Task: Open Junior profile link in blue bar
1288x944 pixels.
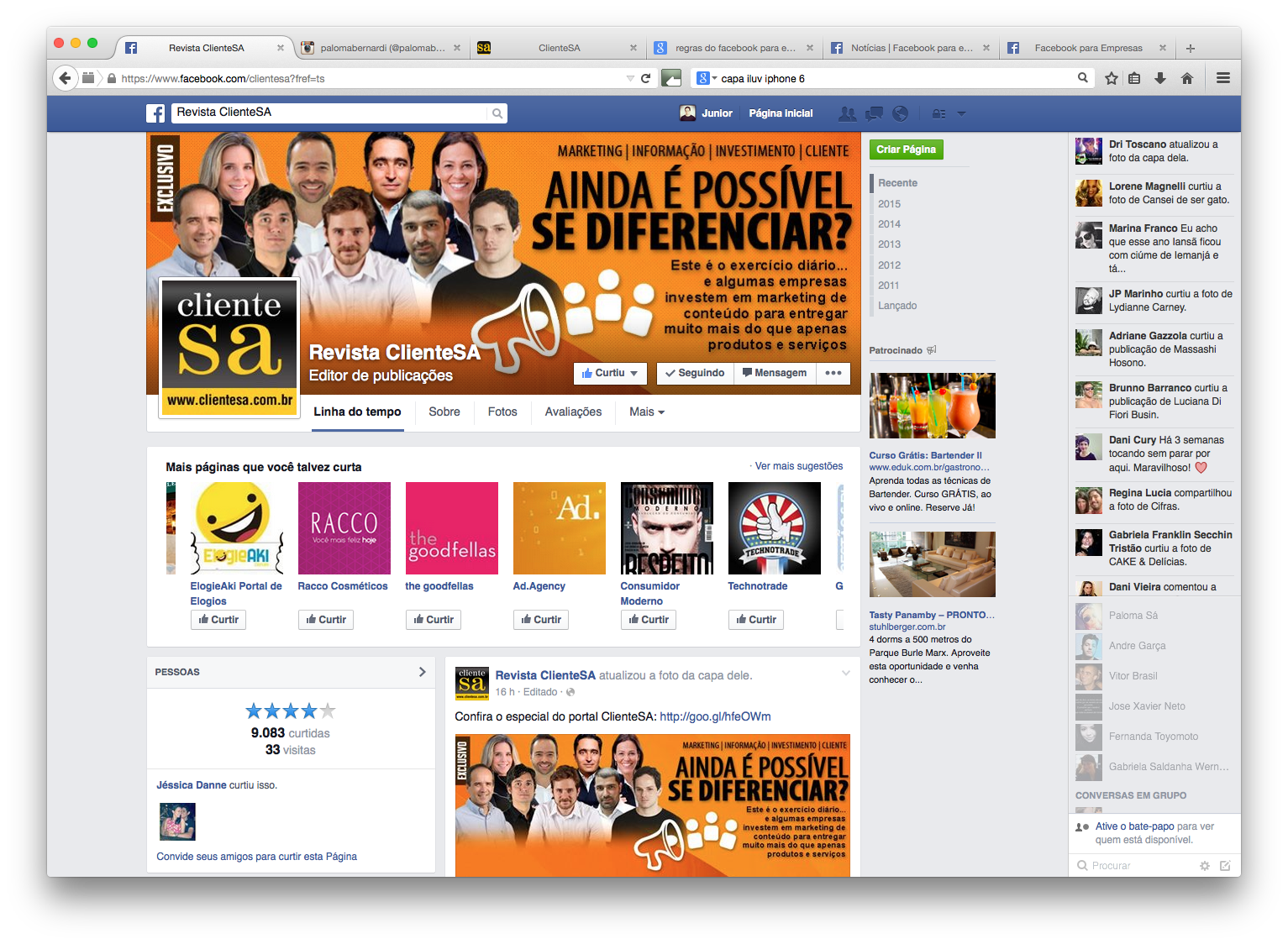Action: coord(707,113)
